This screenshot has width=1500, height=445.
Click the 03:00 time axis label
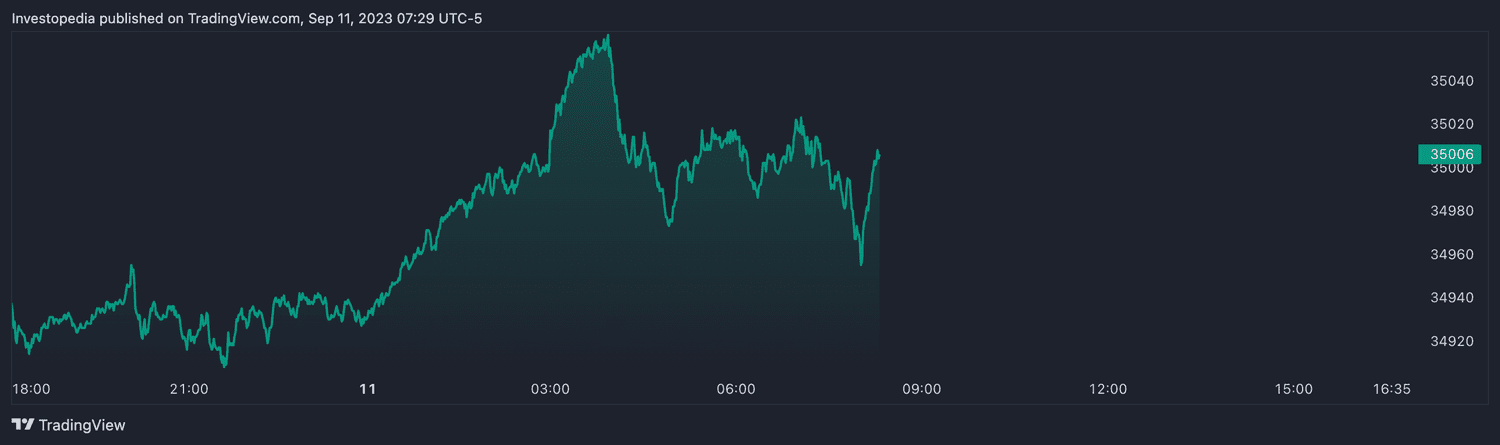[x=550, y=389]
